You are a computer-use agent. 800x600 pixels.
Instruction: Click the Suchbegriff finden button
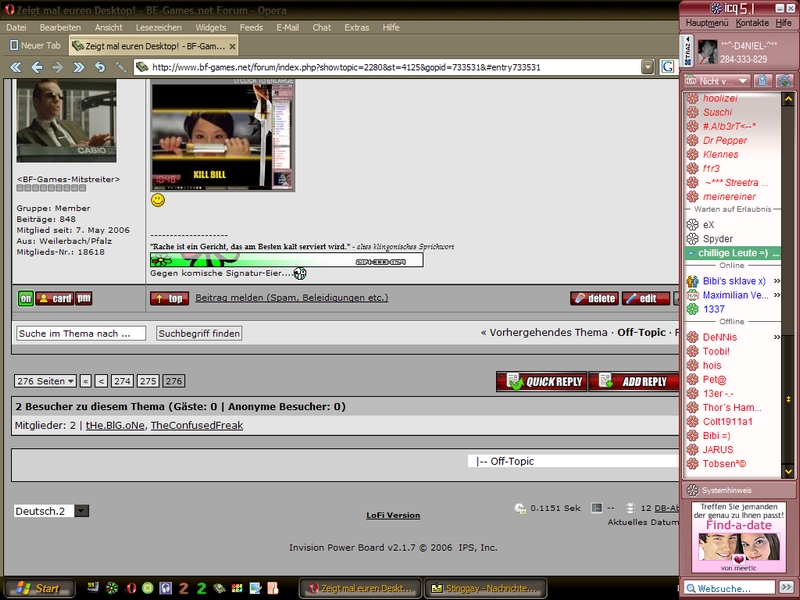tap(199, 334)
